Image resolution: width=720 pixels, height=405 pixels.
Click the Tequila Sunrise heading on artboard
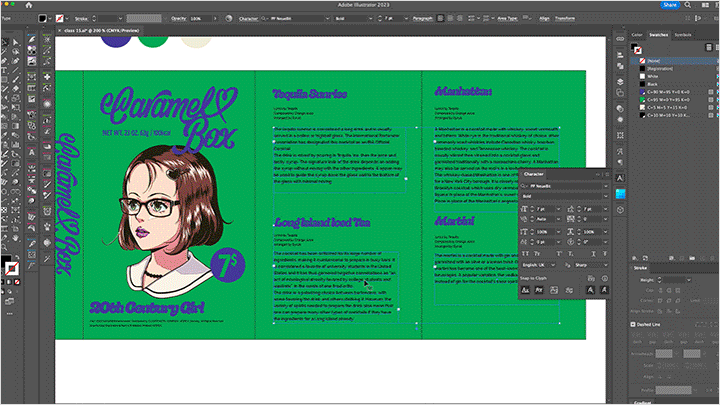tap(309, 94)
